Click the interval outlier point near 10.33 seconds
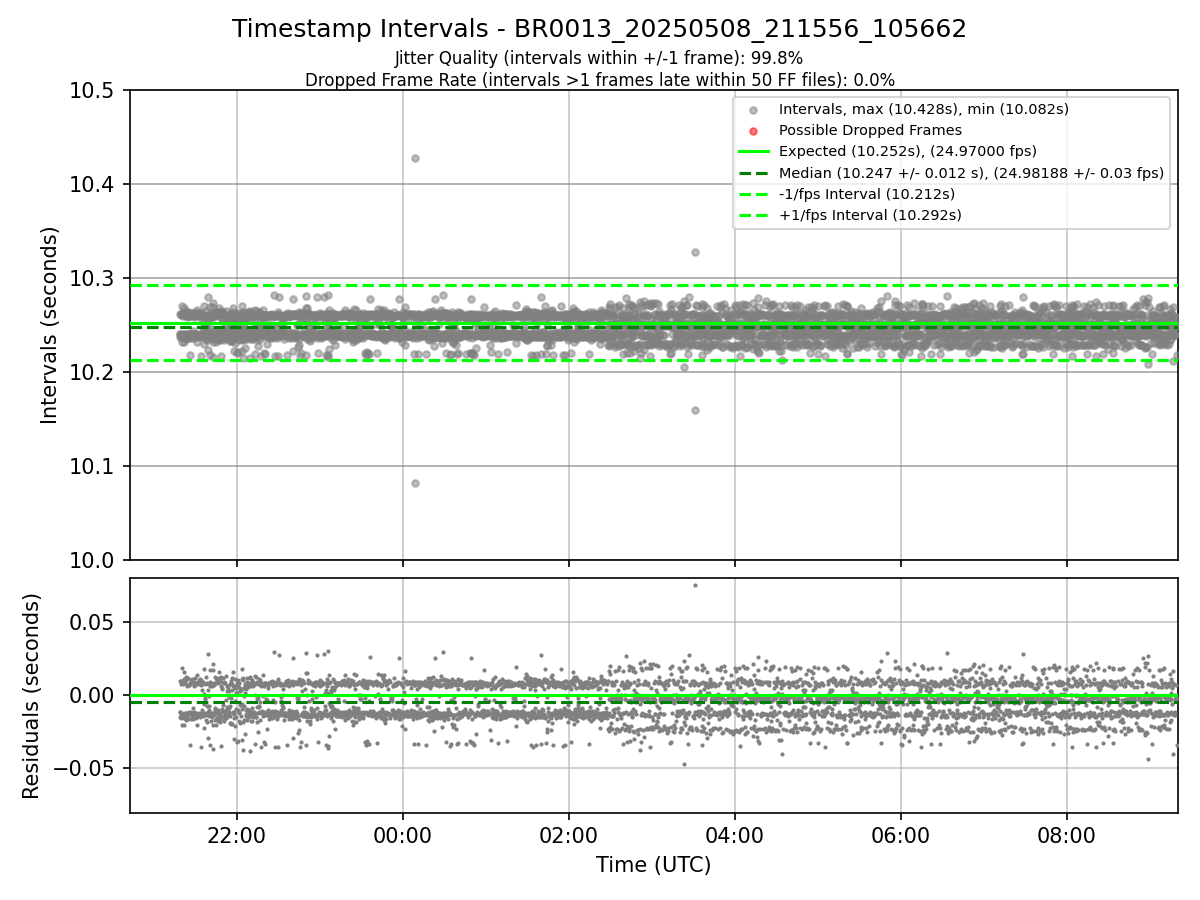The width and height of the screenshot is (1200, 900). click(x=695, y=252)
